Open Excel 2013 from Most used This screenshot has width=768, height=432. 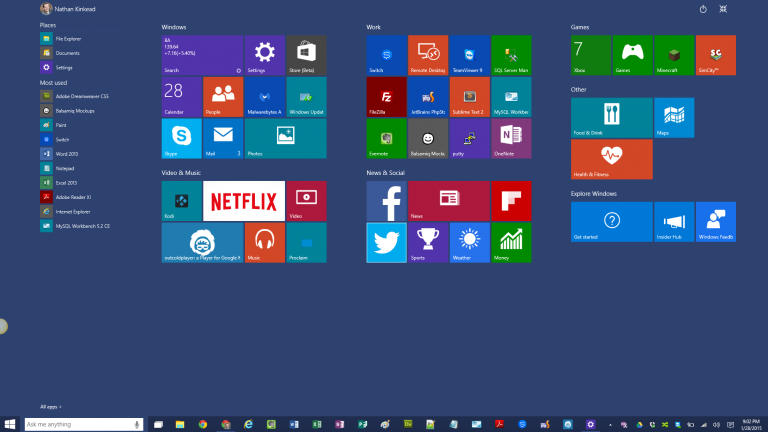59,183
